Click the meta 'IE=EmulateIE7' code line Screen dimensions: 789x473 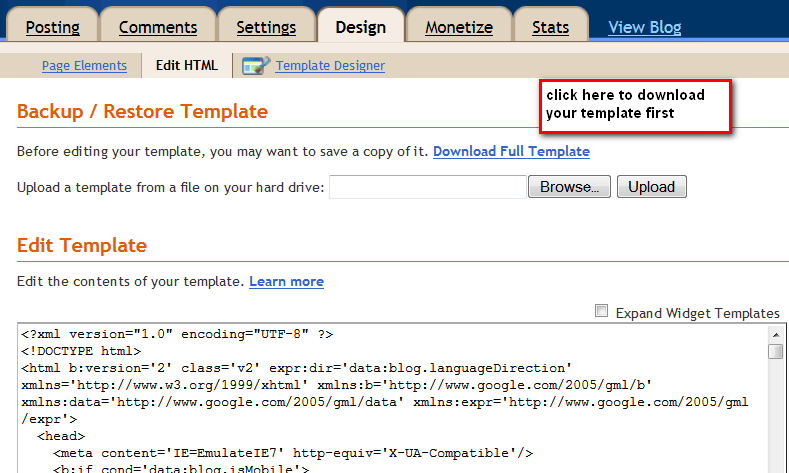tap(293, 453)
